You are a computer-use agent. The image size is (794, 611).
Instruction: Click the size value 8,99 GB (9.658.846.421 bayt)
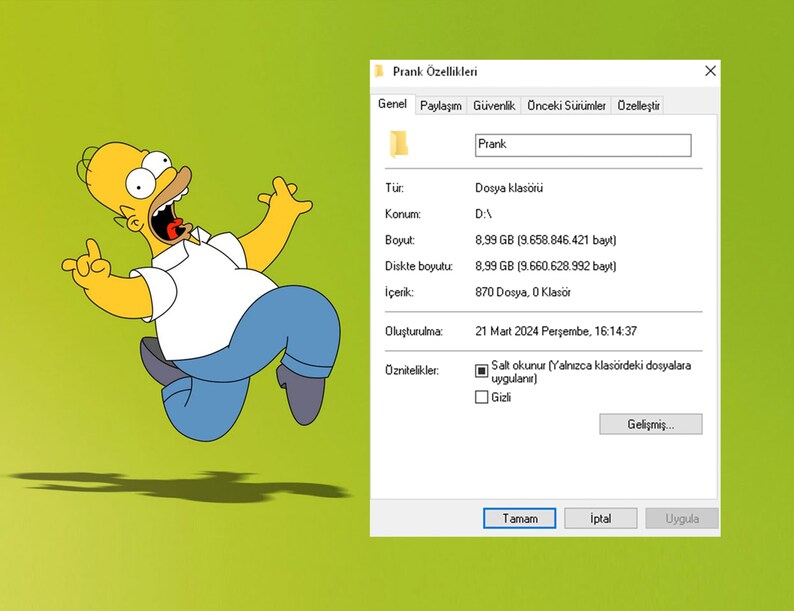point(545,240)
